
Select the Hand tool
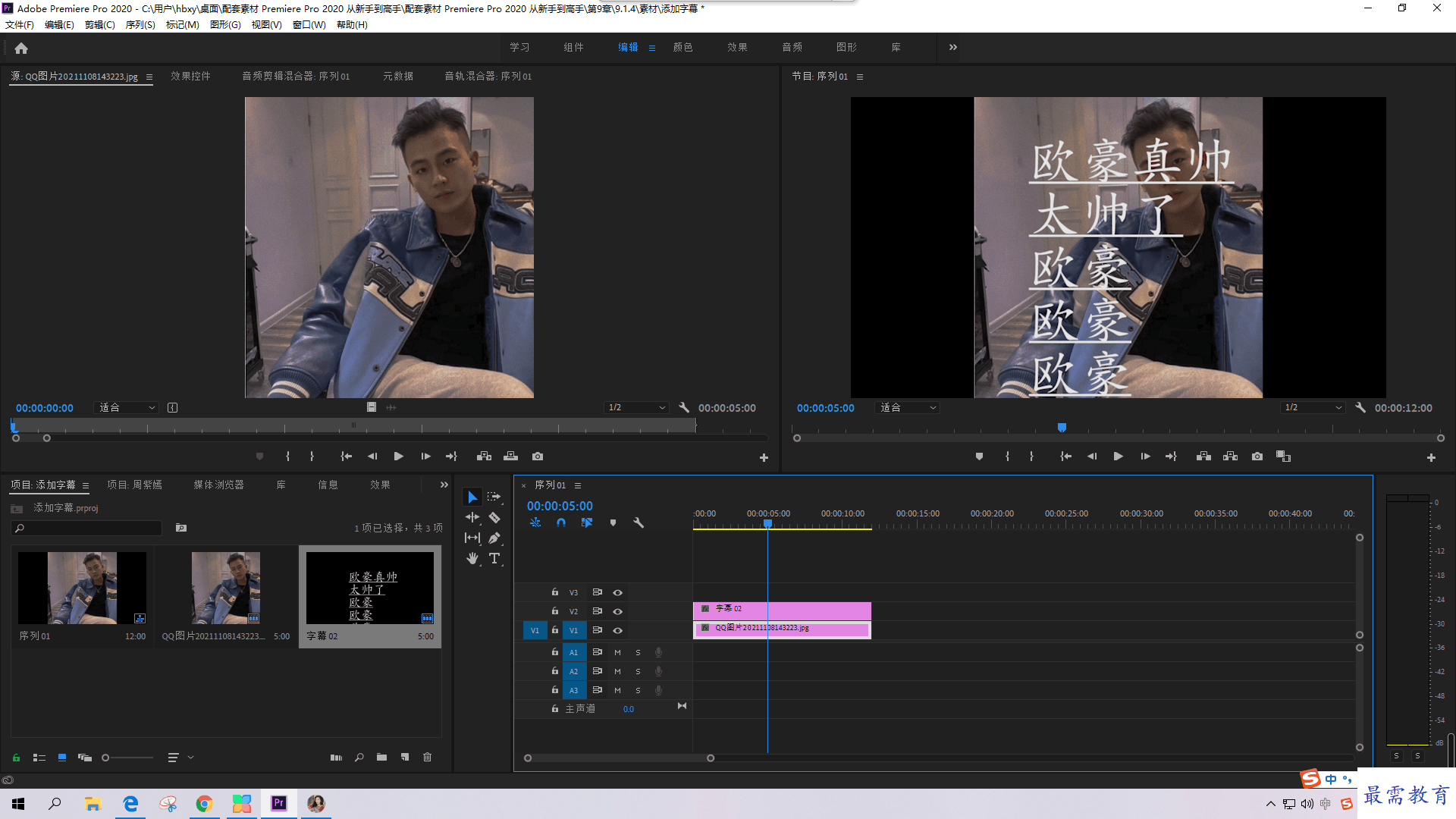pos(472,558)
